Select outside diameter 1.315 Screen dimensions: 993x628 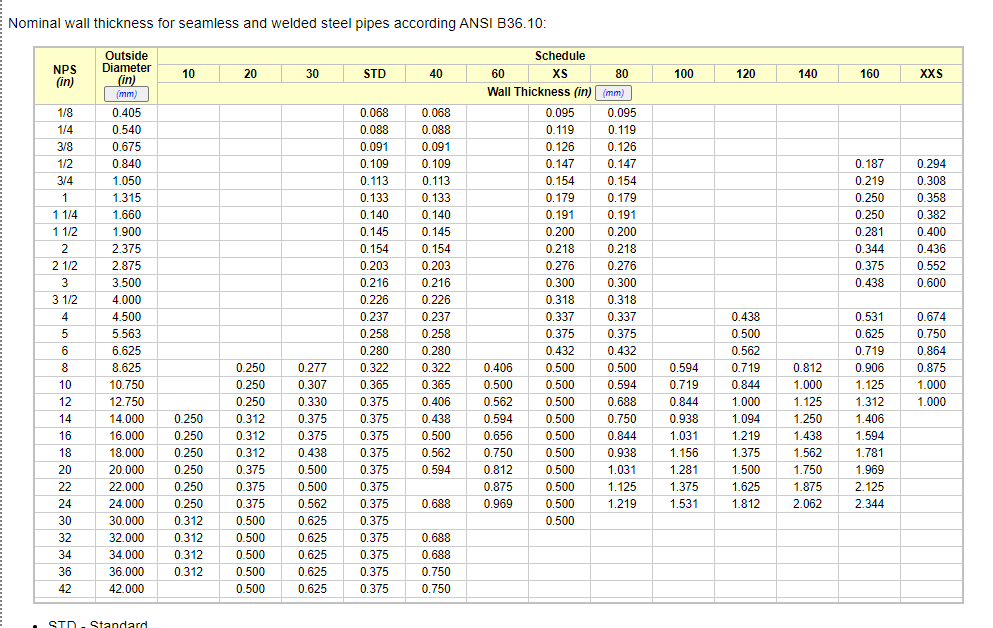(x=127, y=198)
